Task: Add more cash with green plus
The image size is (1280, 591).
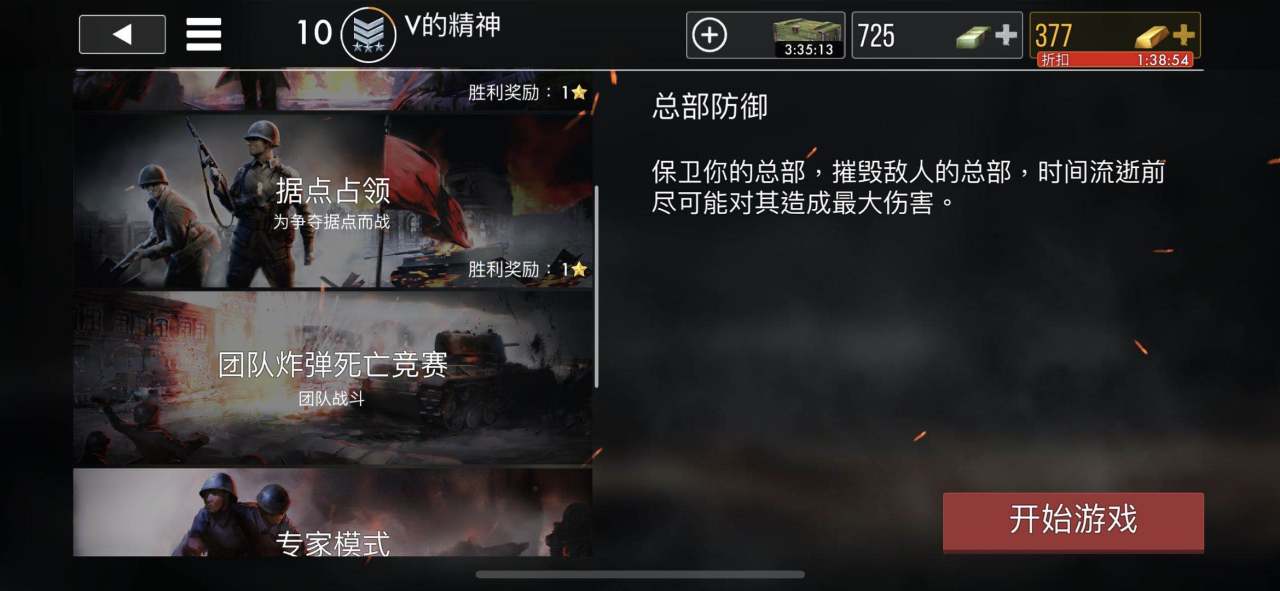Action: [1006, 36]
